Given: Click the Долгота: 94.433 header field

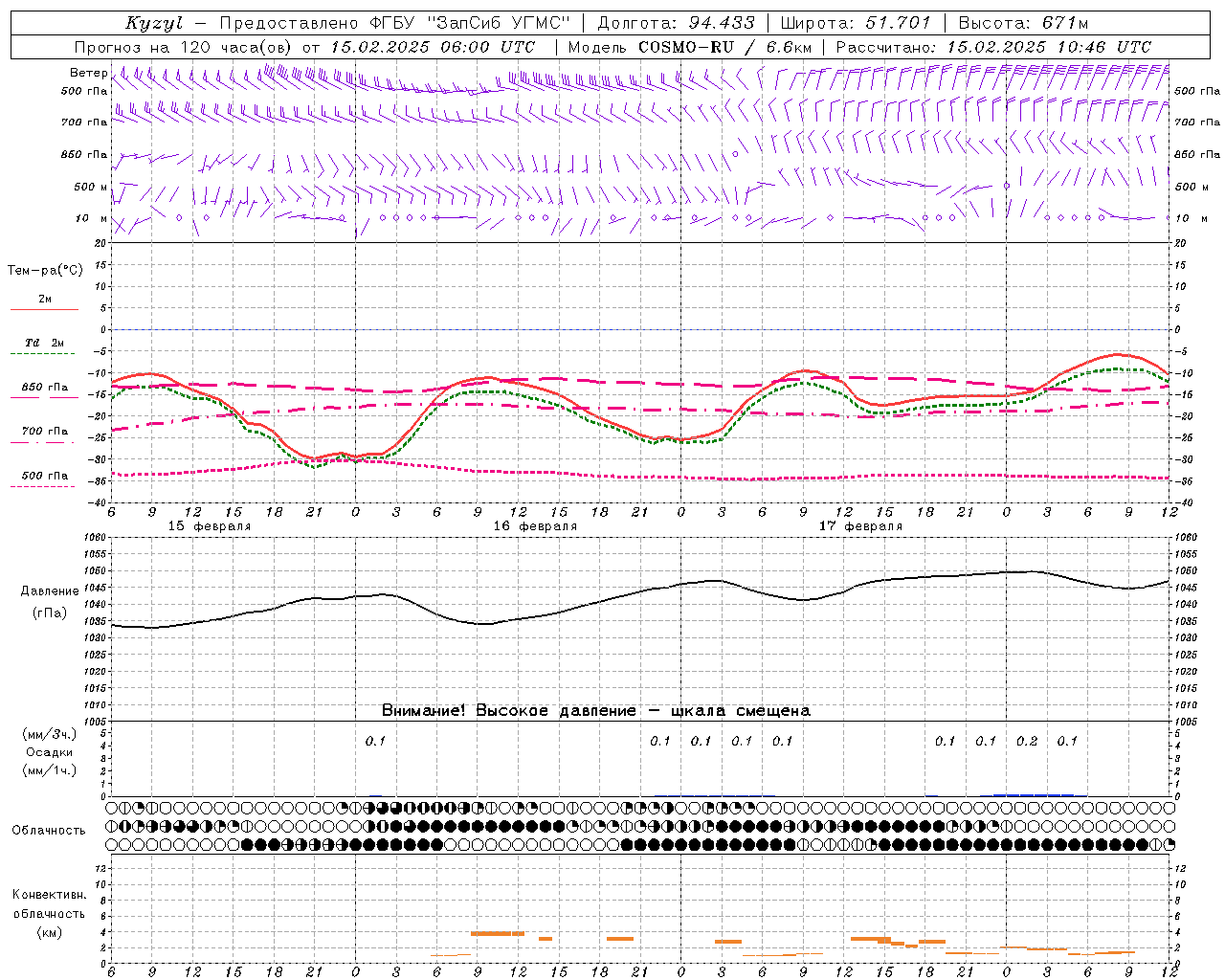Looking at the screenshot, I should click(x=677, y=23).
